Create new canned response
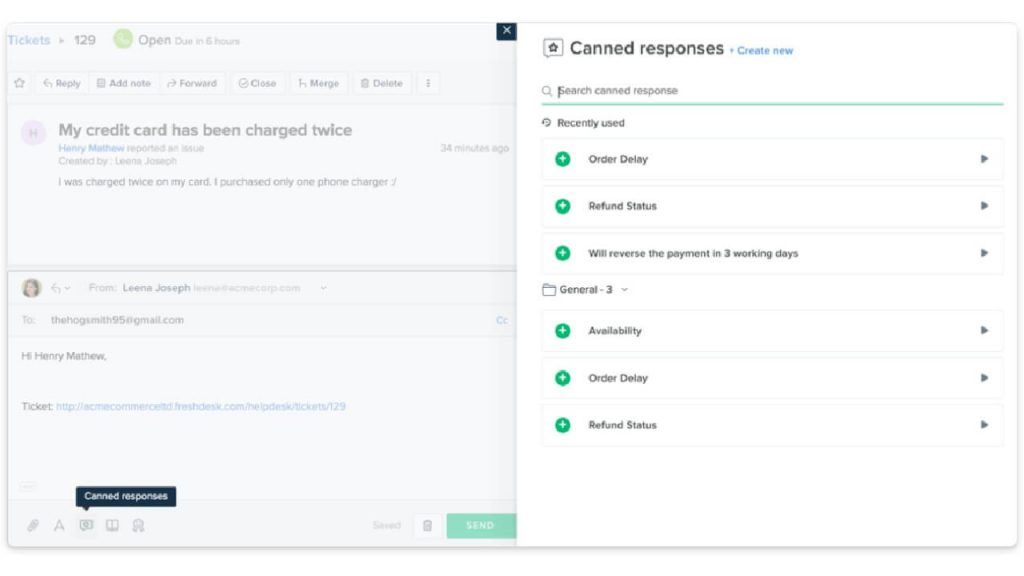1024x576 pixels. 761,51
